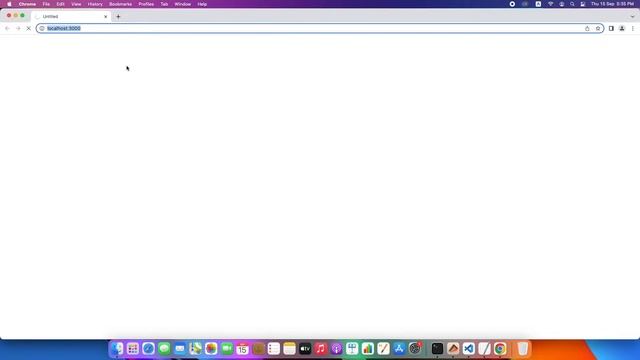This screenshot has height=360, width=640.
Task: Open the Profiles menu
Action: pyautogui.click(x=146, y=4)
